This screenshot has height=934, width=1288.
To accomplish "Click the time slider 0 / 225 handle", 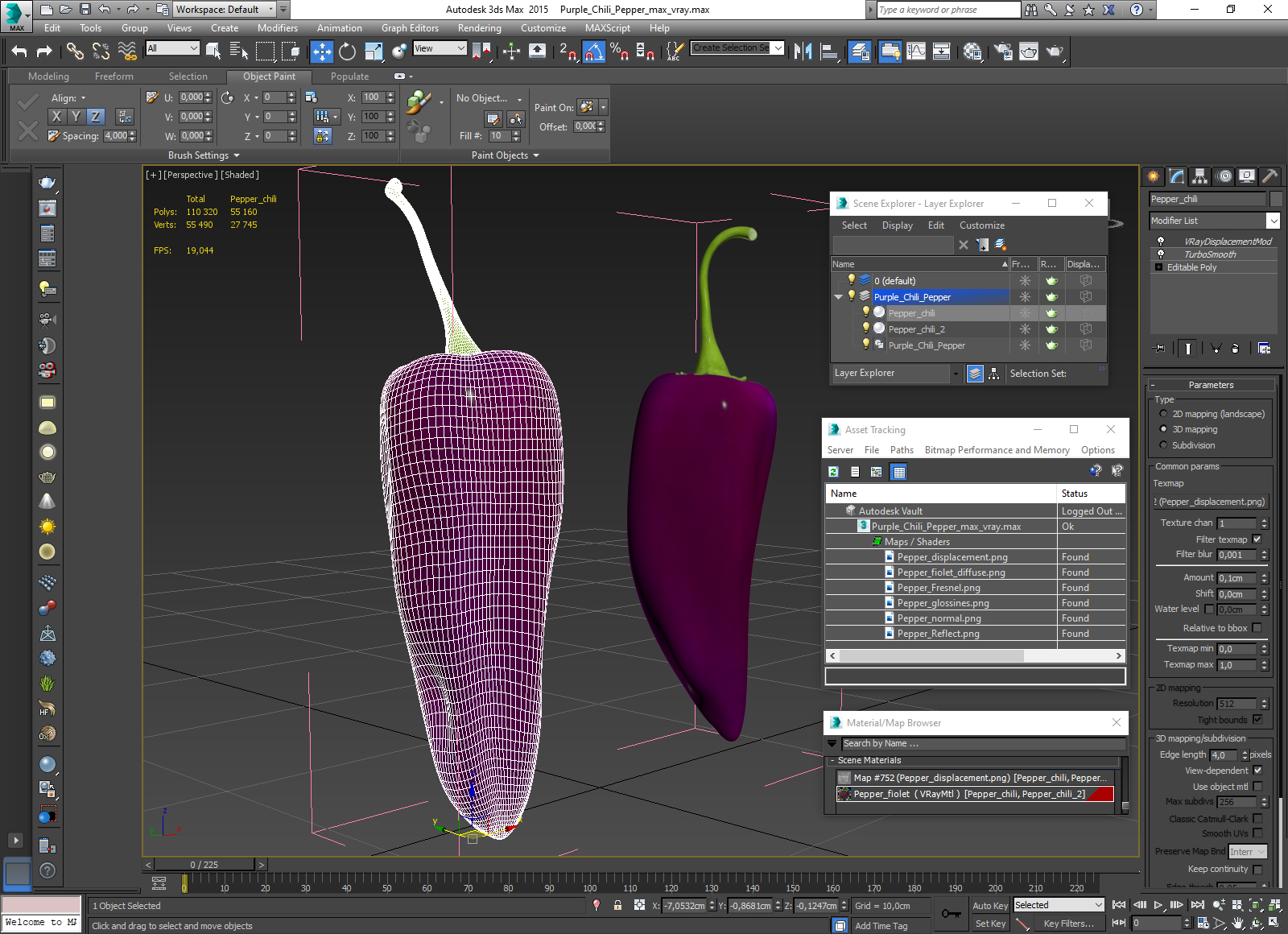I will tap(204, 865).
